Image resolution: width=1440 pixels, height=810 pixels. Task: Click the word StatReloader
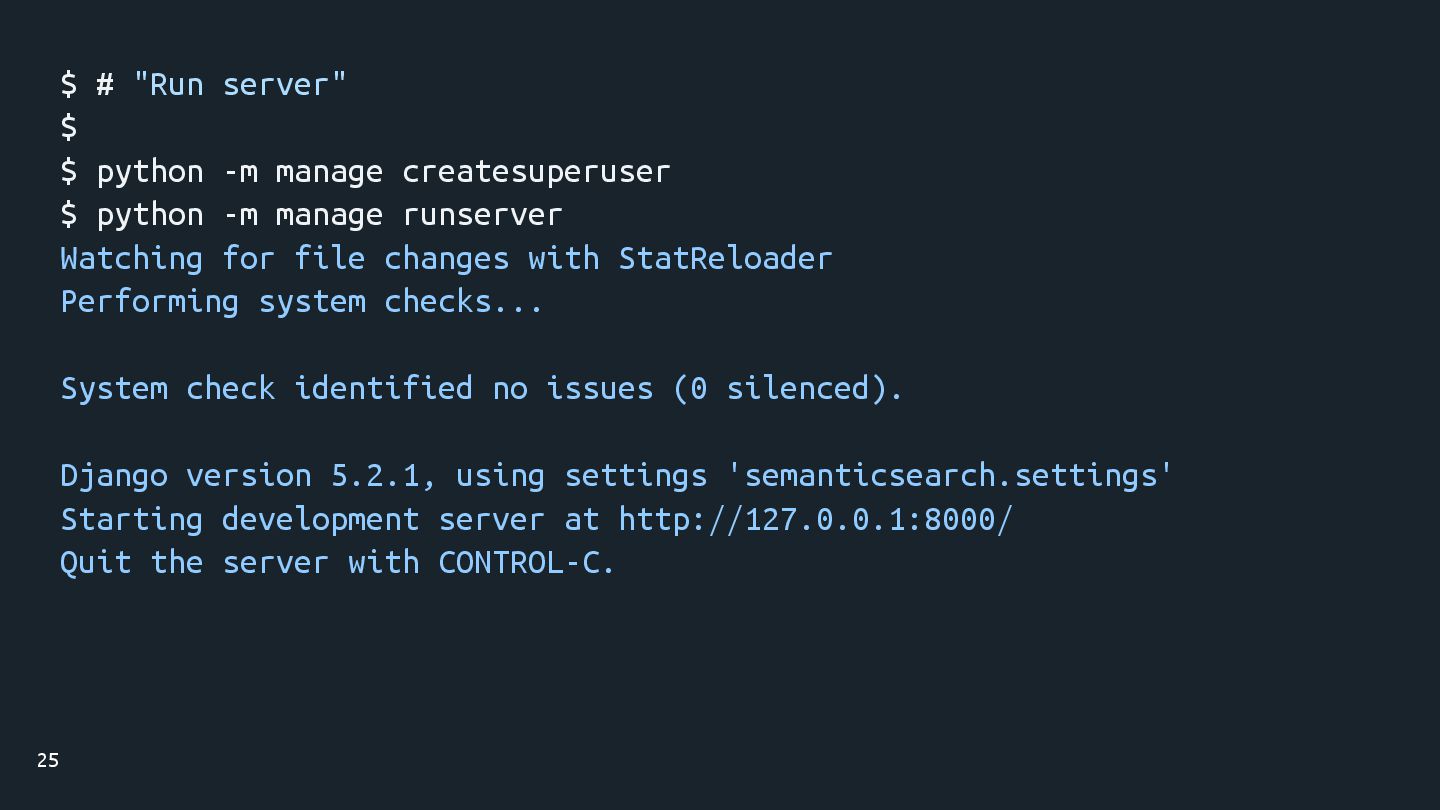tap(725, 258)
